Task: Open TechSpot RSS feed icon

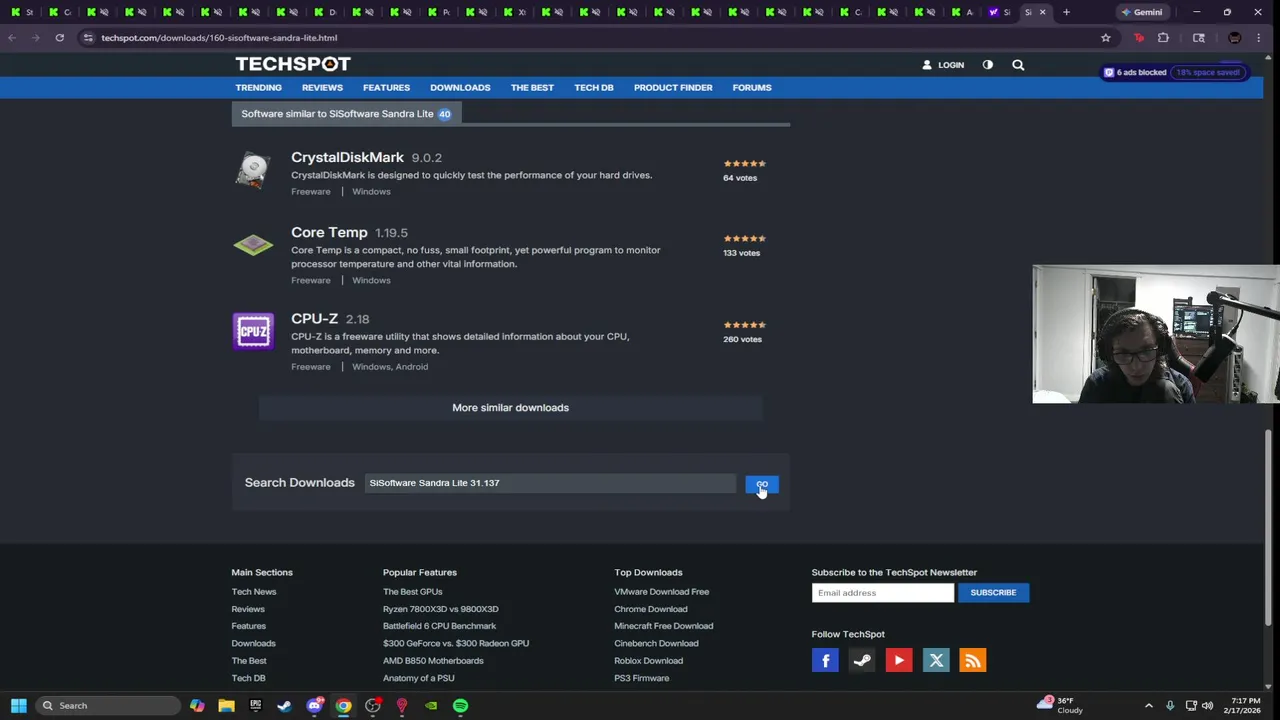Action: click(973, 660)
